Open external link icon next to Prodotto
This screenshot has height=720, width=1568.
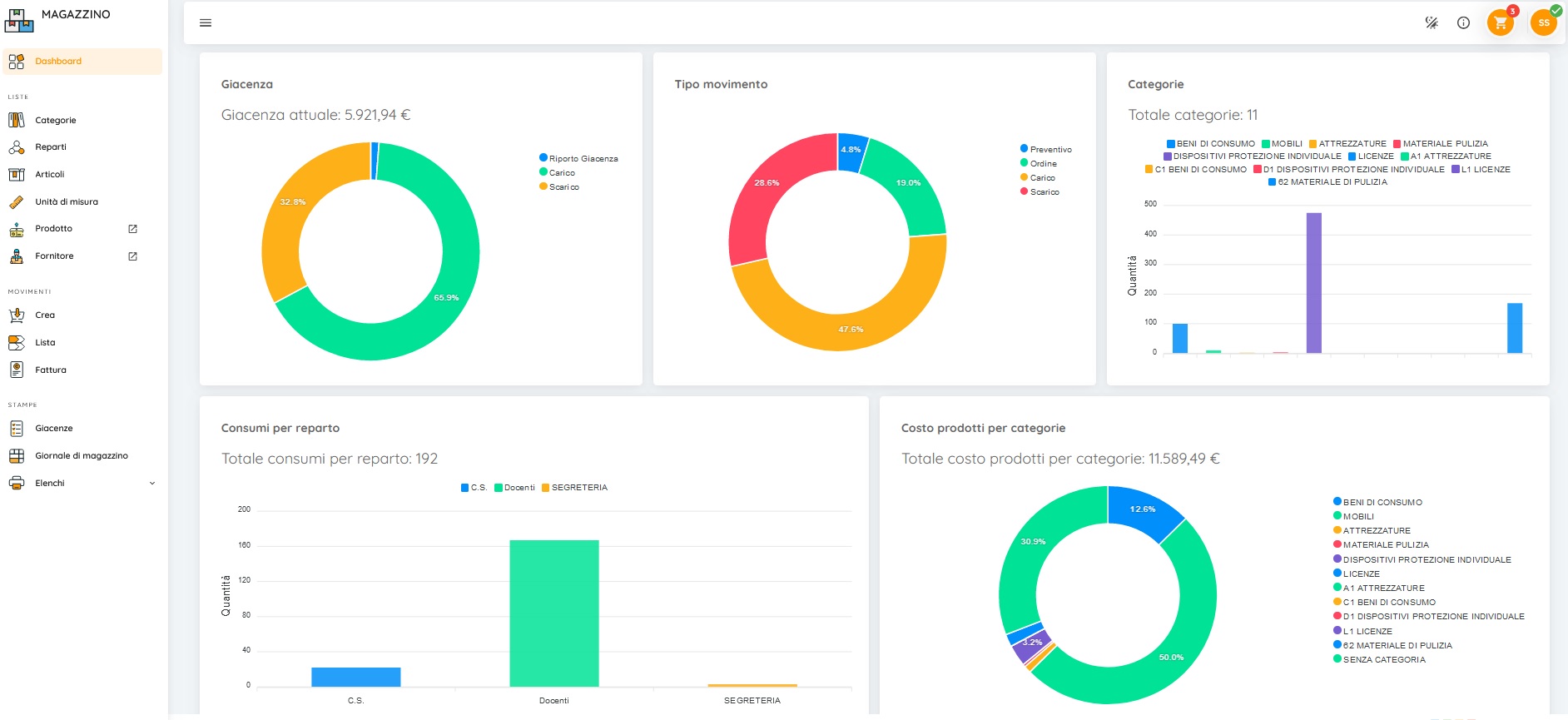[x=132, y=229]
